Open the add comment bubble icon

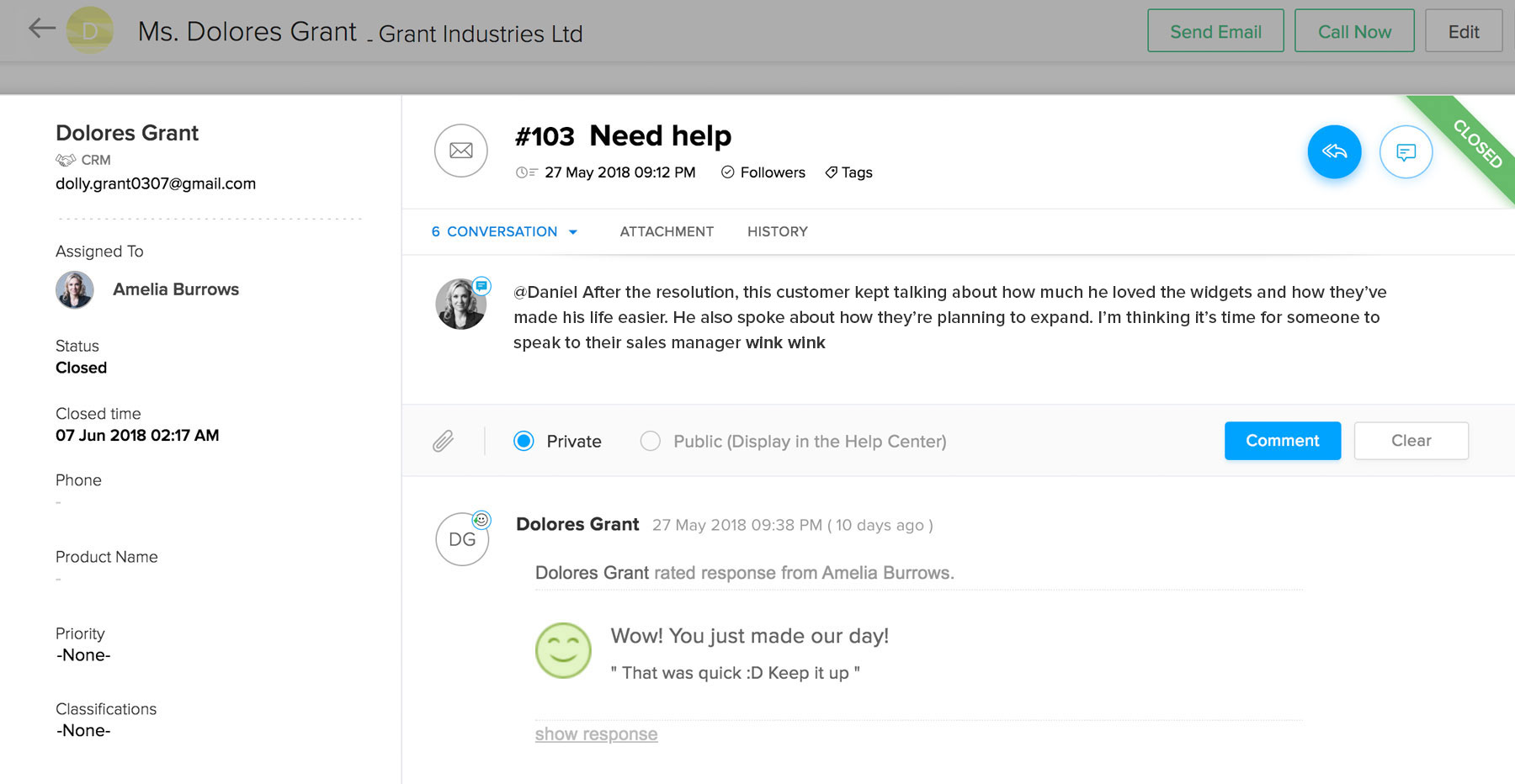click(x=1406, y=151)
